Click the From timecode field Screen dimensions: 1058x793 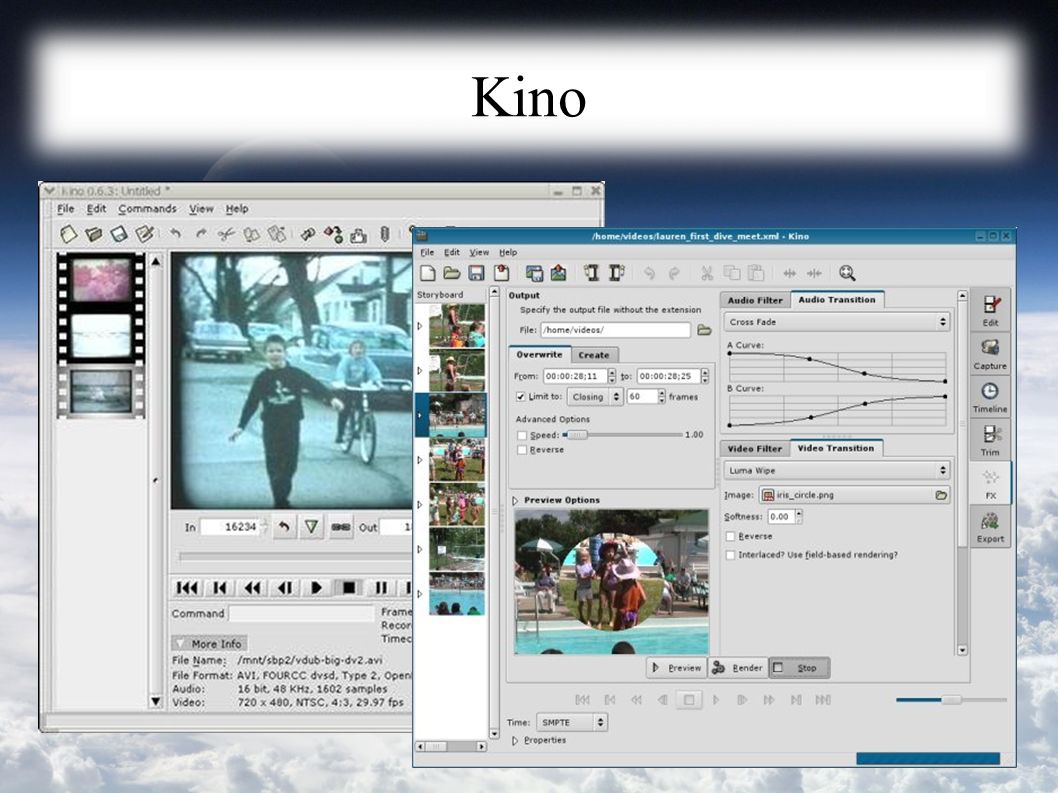pos(575,376)
